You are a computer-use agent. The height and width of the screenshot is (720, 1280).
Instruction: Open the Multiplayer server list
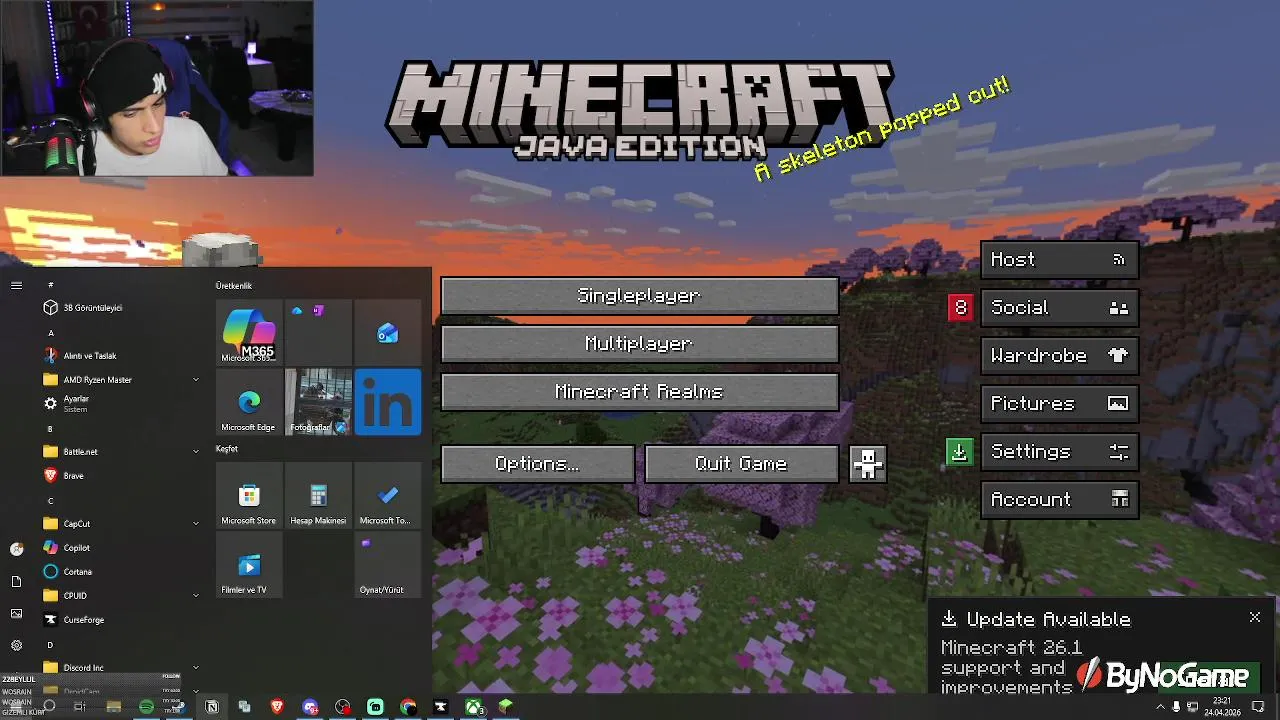click(x=640, y=344)
